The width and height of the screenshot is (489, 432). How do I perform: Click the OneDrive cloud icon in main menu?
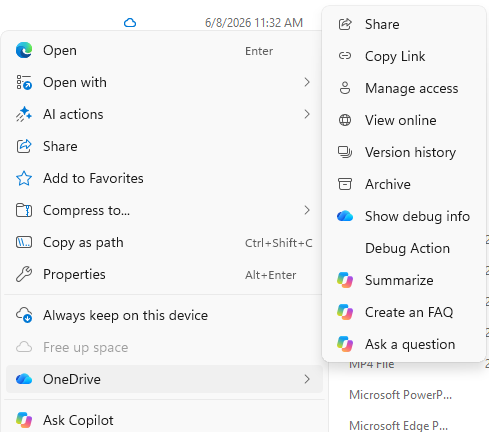pos(24,379)
